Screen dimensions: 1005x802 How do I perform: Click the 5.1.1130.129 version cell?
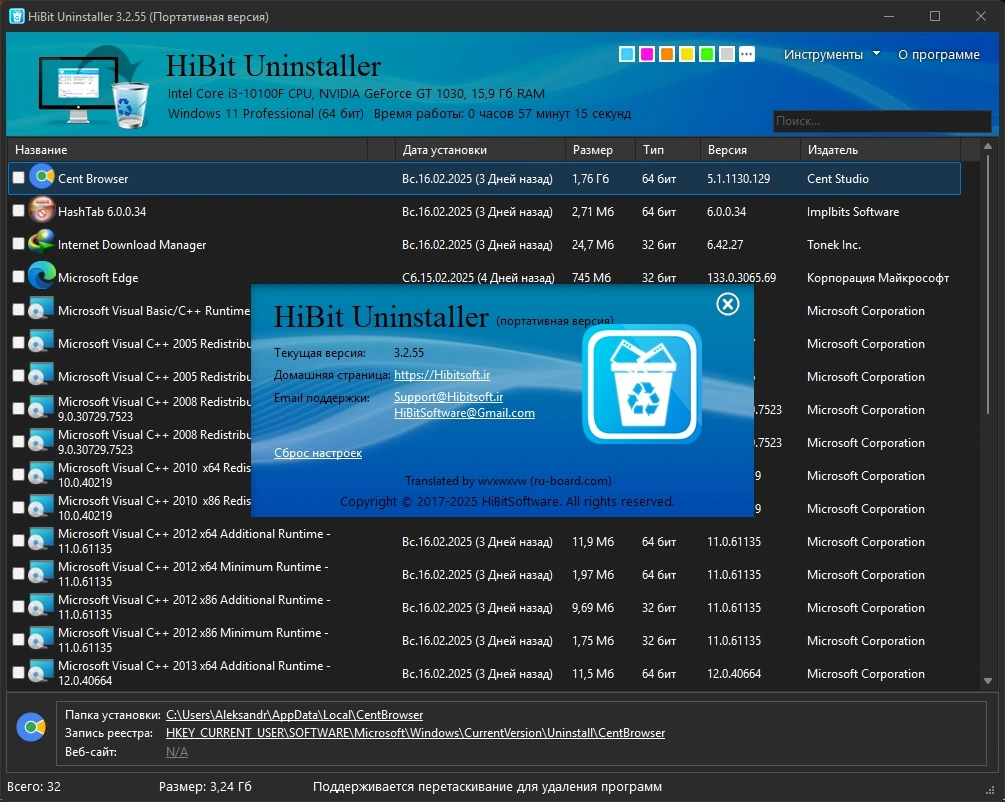click(x=738, y=179)
